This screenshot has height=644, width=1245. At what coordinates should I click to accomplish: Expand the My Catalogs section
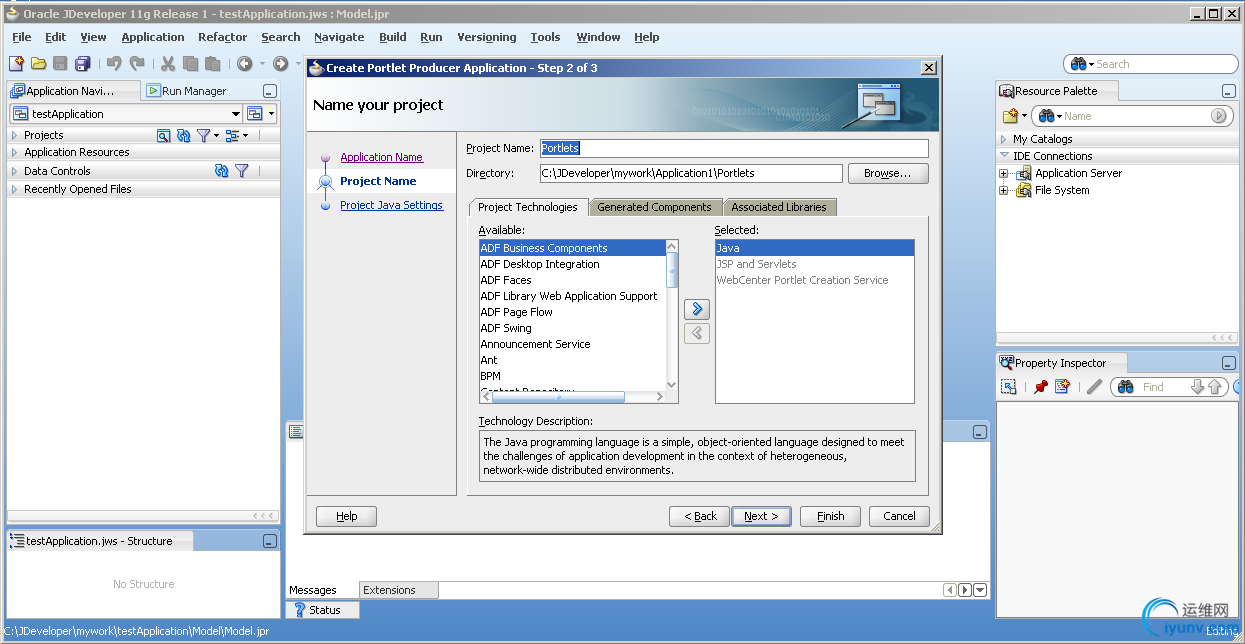coord(1004,139)
